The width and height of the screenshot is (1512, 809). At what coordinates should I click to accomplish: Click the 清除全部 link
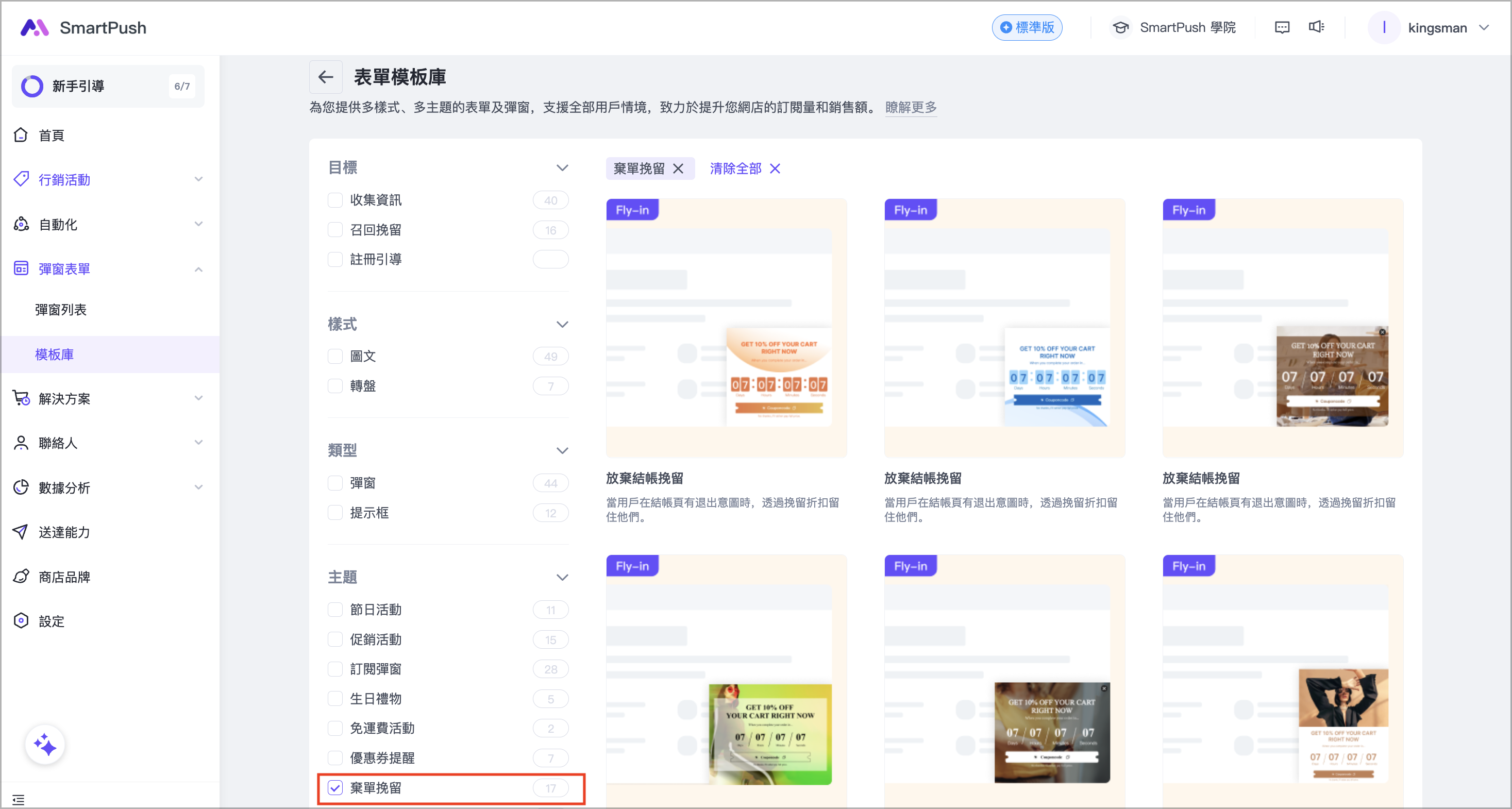tap(735, 168)
